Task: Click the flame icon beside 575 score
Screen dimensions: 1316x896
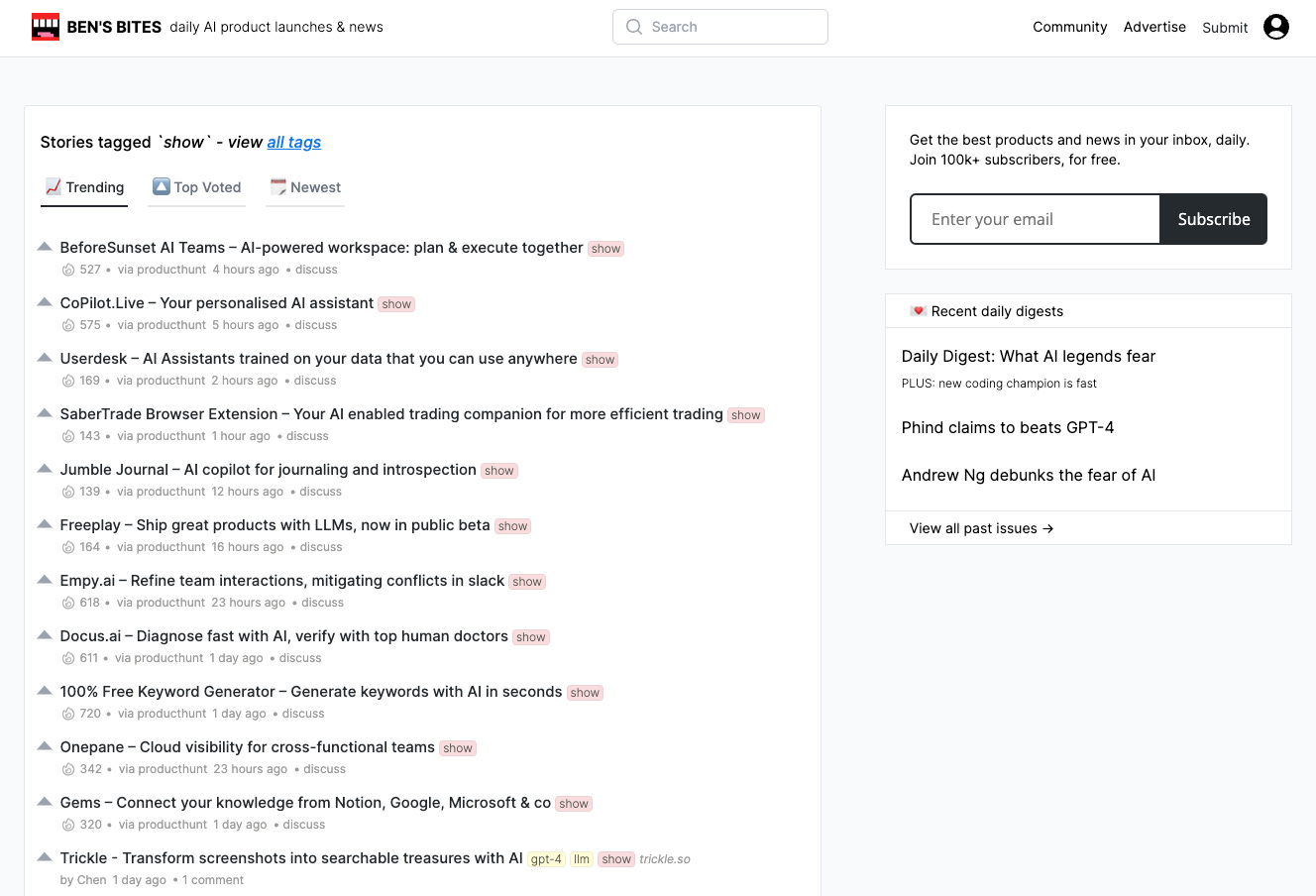Action: coord(68,325)
